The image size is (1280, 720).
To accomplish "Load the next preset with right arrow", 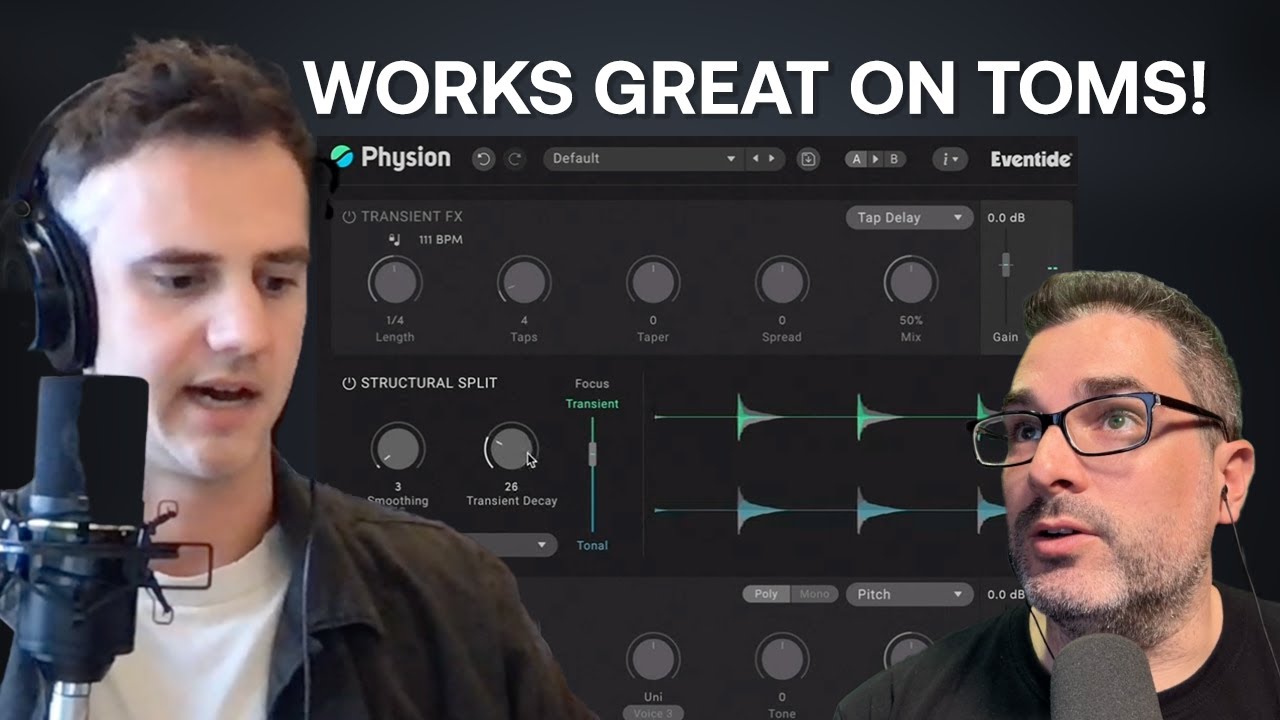I will pos(771,158).
